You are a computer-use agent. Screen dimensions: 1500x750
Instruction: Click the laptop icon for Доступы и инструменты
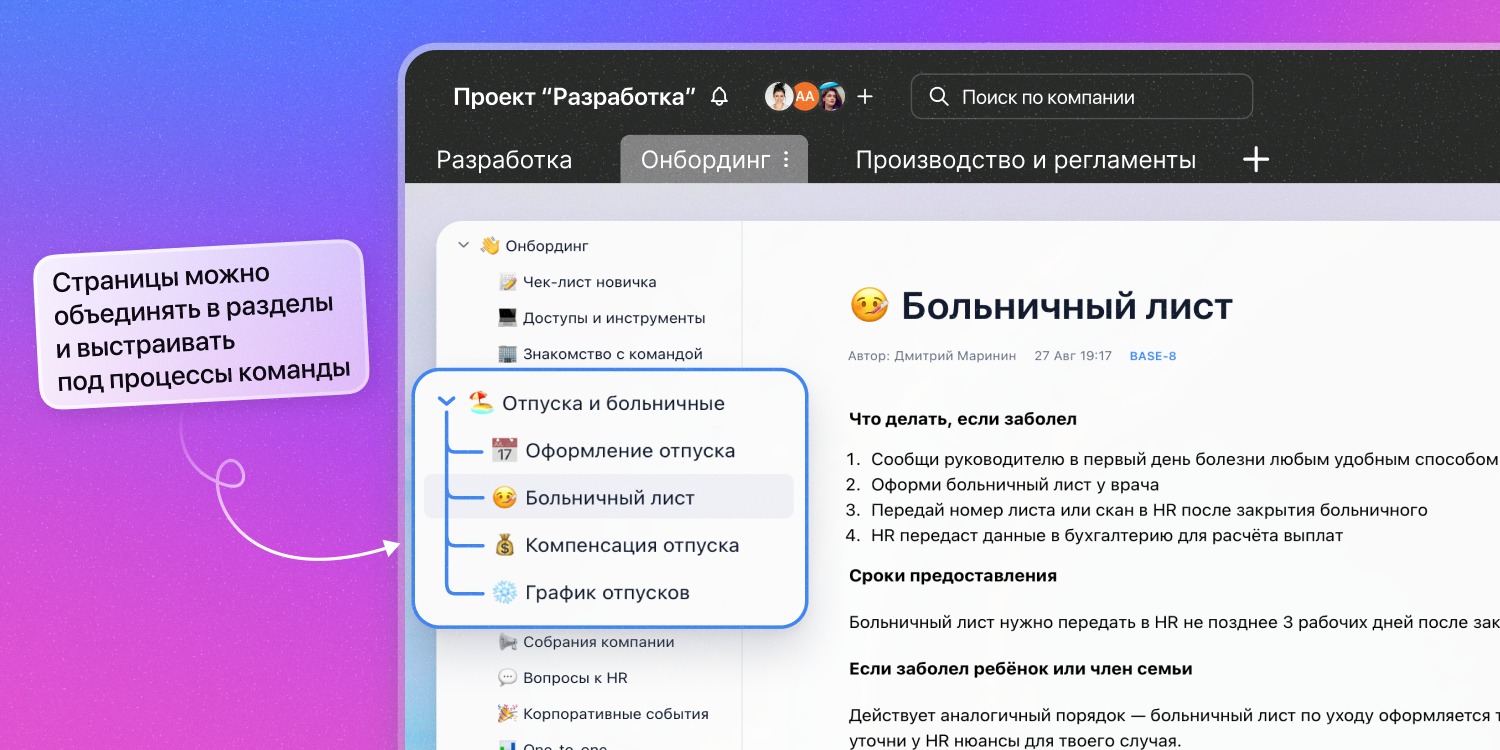click(507, 318)
